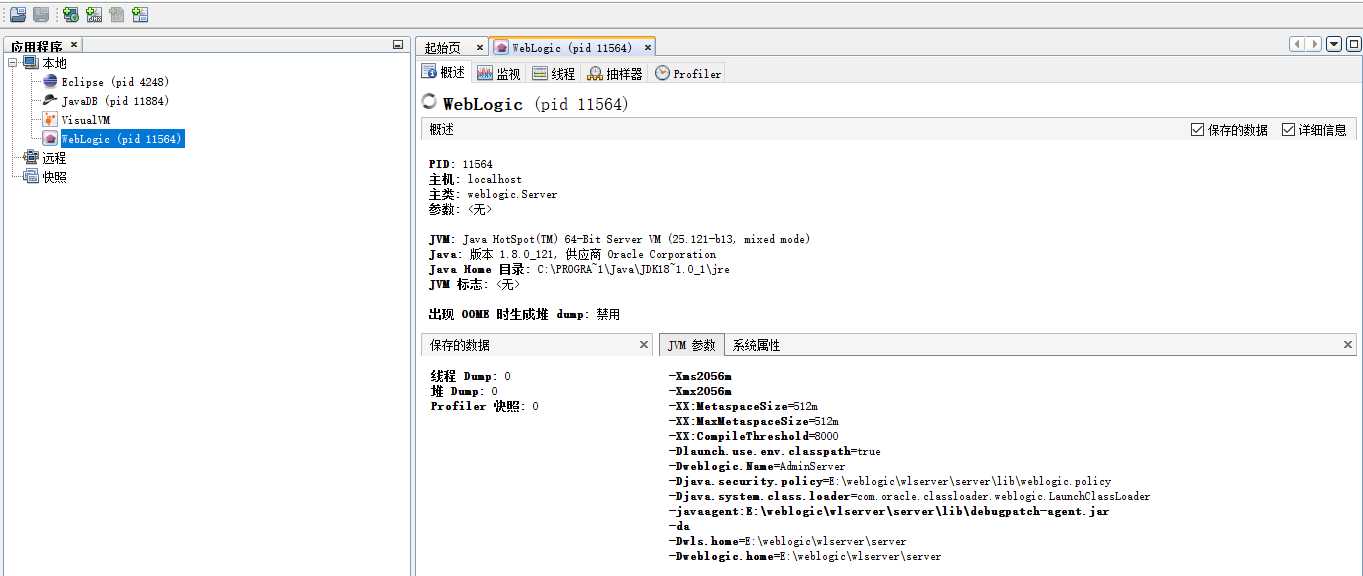The image size is (1363, 576).
Task: Click the loading spinner beside the WebLogic heading
Action: pyautogui.click(x=430, y=102)
